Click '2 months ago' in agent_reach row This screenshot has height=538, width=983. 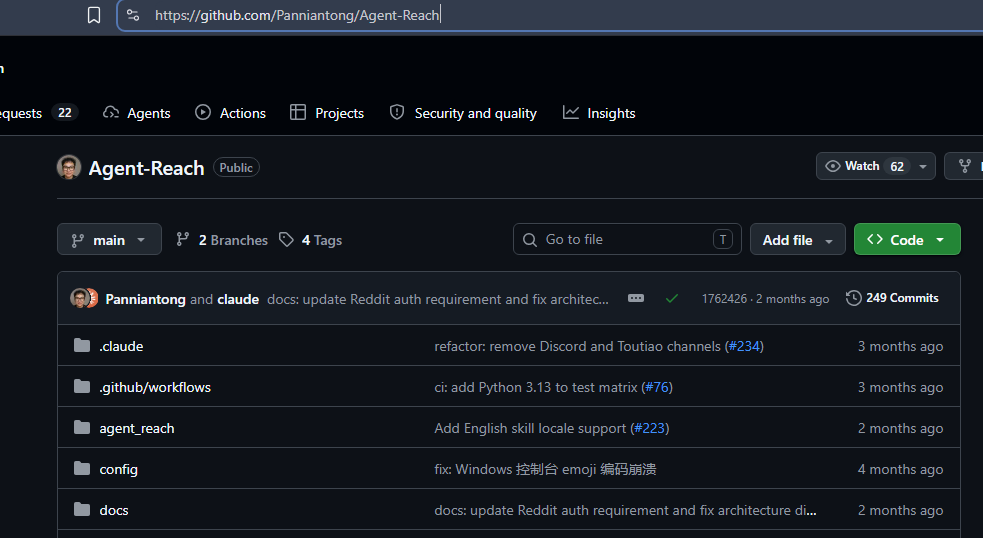900,428
